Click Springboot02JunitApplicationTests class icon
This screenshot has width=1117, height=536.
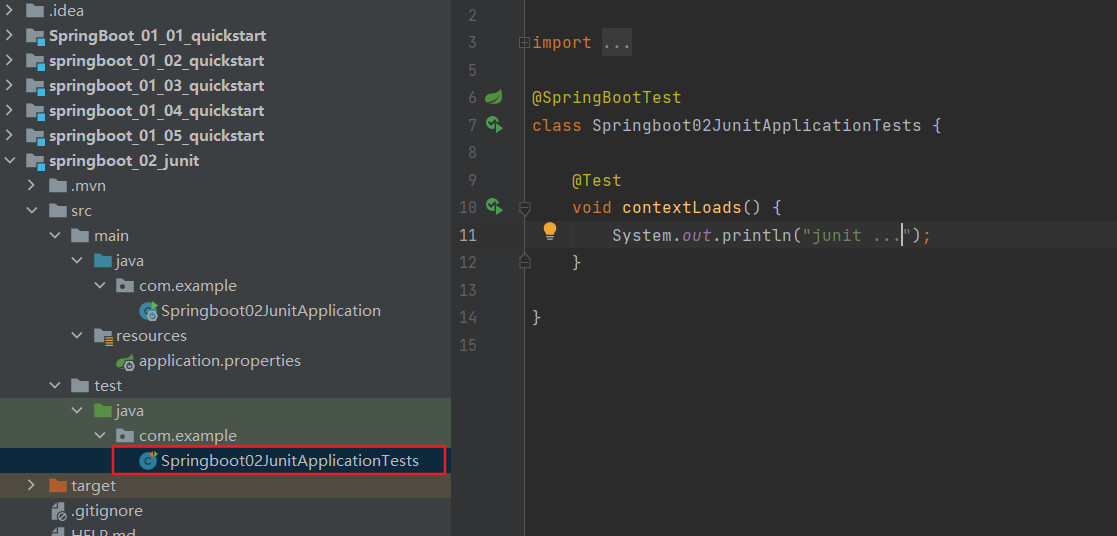pyautogui.click(x=149, y=460)
